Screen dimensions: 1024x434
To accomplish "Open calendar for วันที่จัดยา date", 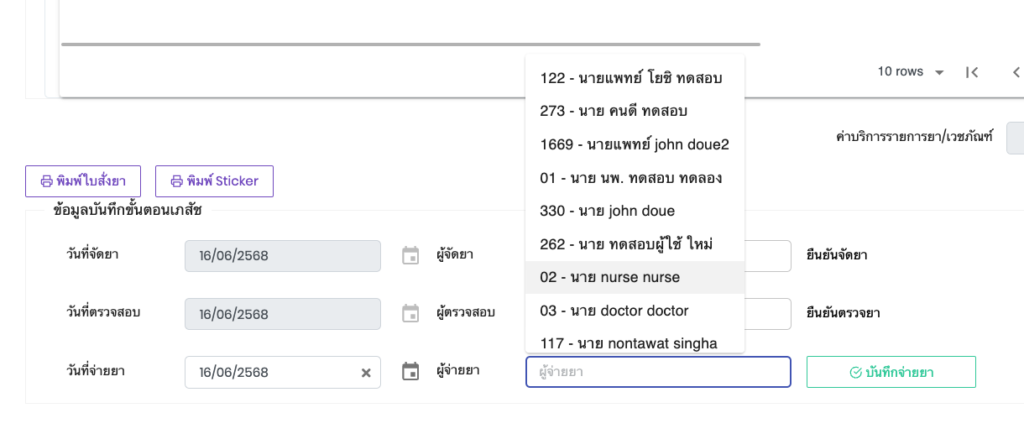I will point(410,256).
